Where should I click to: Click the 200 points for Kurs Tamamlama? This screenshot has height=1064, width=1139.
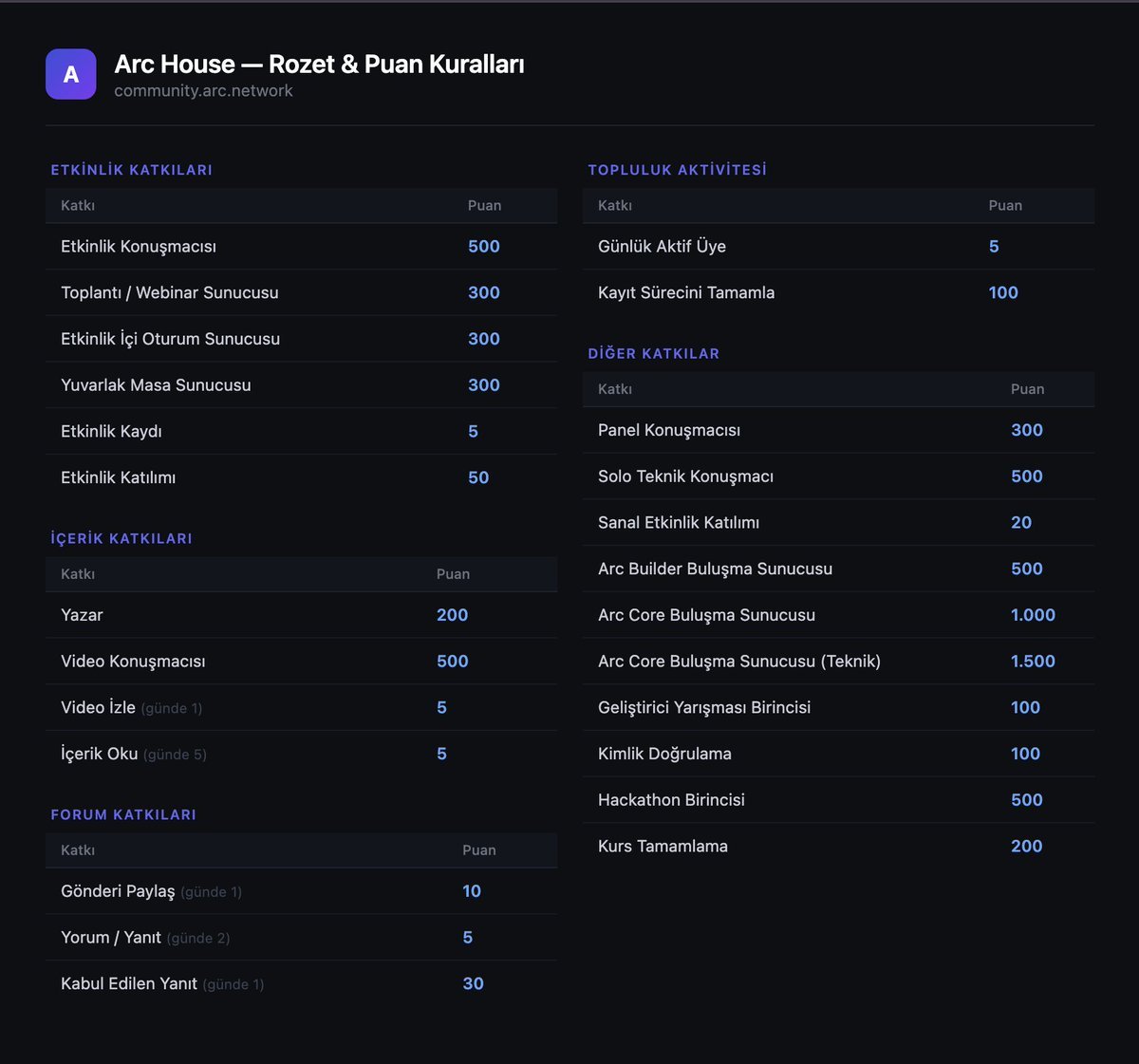[x=1027, y=847]
